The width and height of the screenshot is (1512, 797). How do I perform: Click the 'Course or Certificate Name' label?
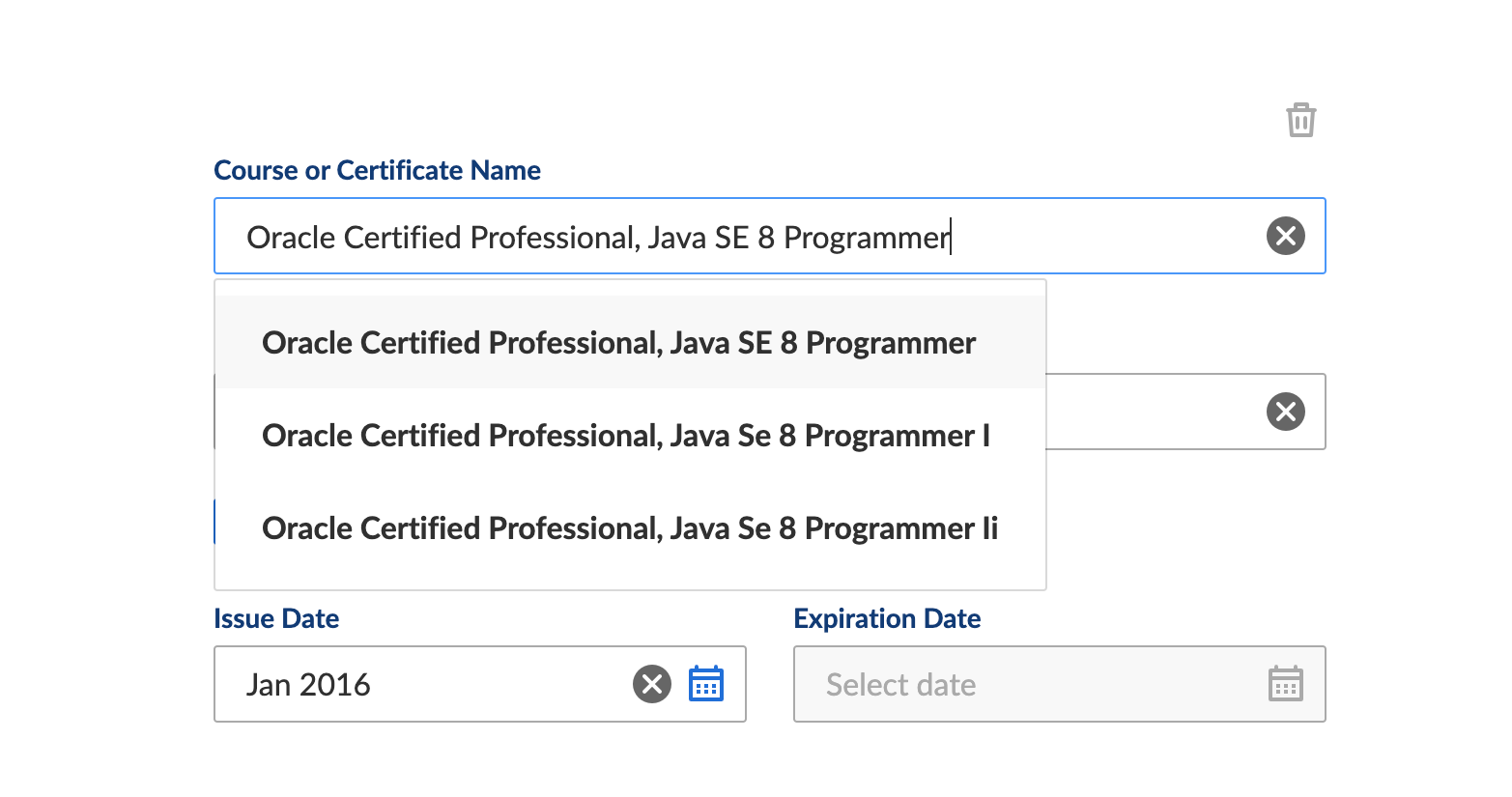tap(377, 170)
